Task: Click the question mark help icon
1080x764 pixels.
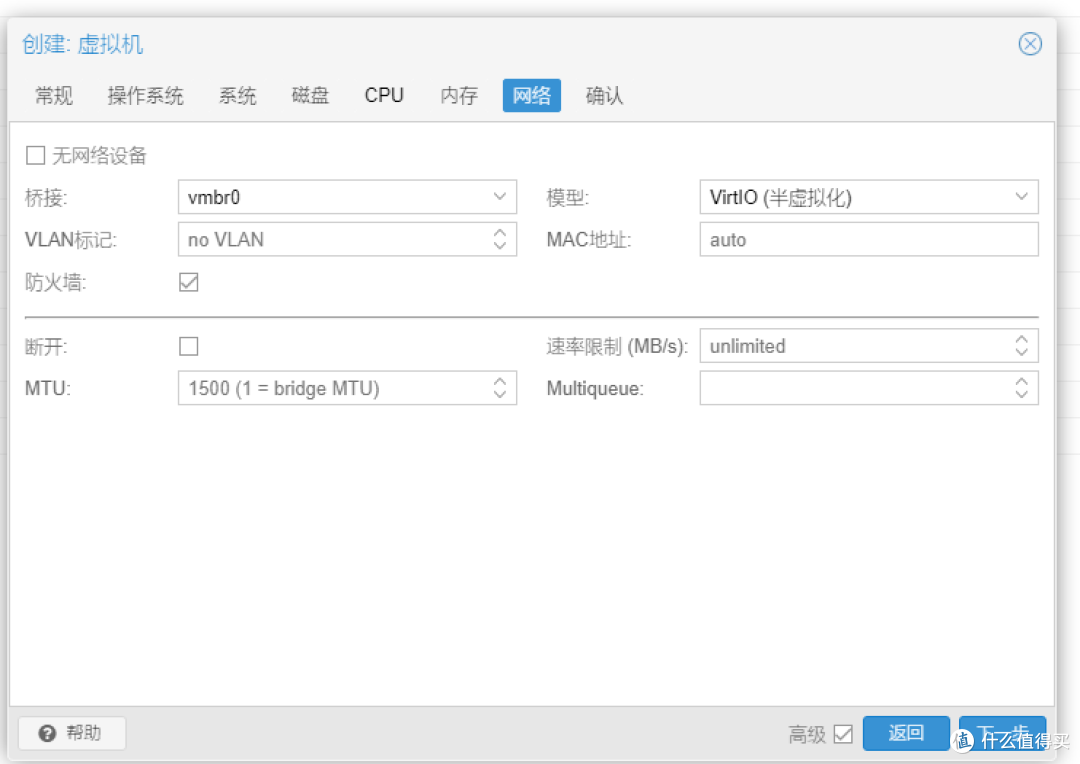Action: pyautogui.click(x=47, y=734)
